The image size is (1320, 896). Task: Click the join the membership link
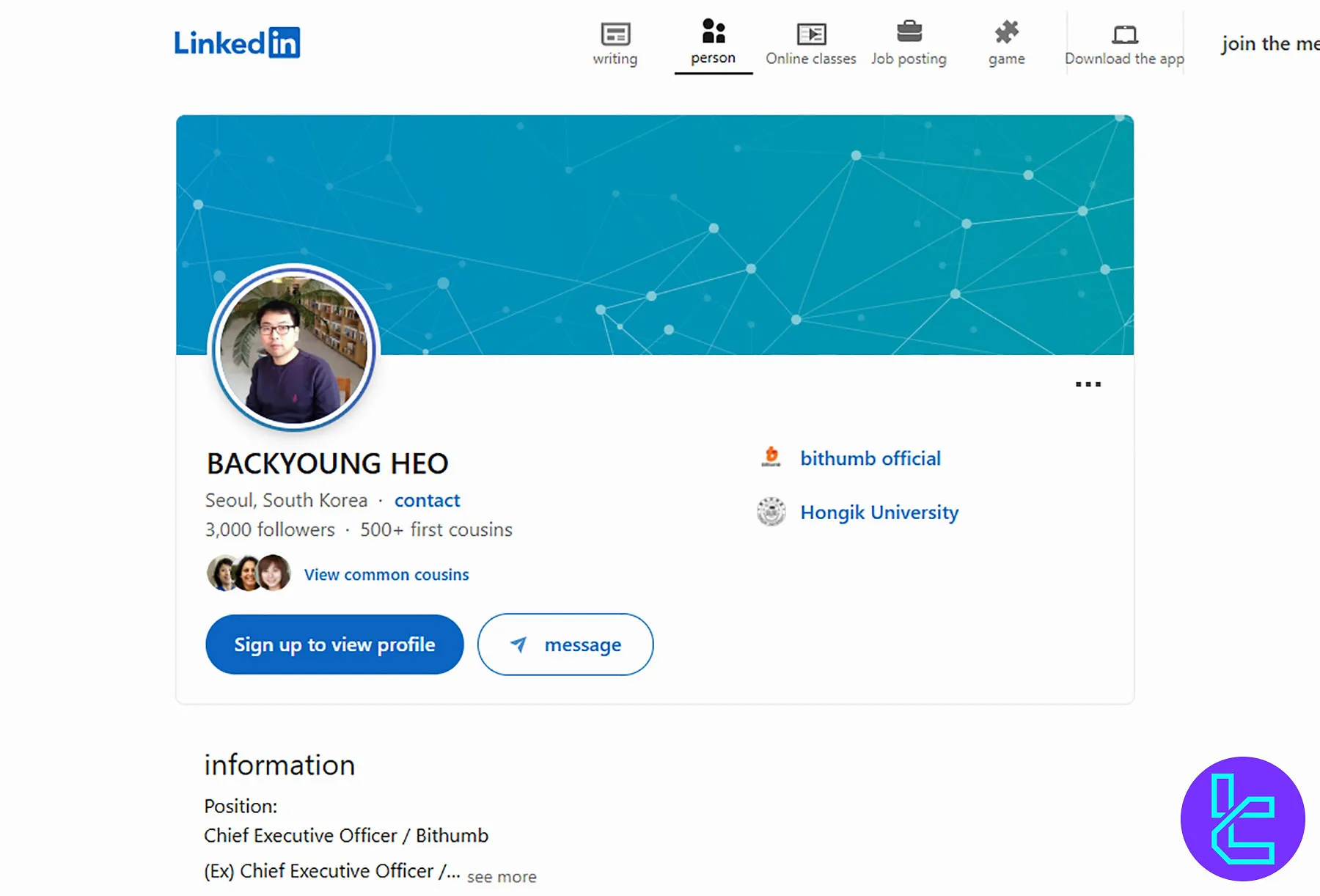coord(1270,44)
